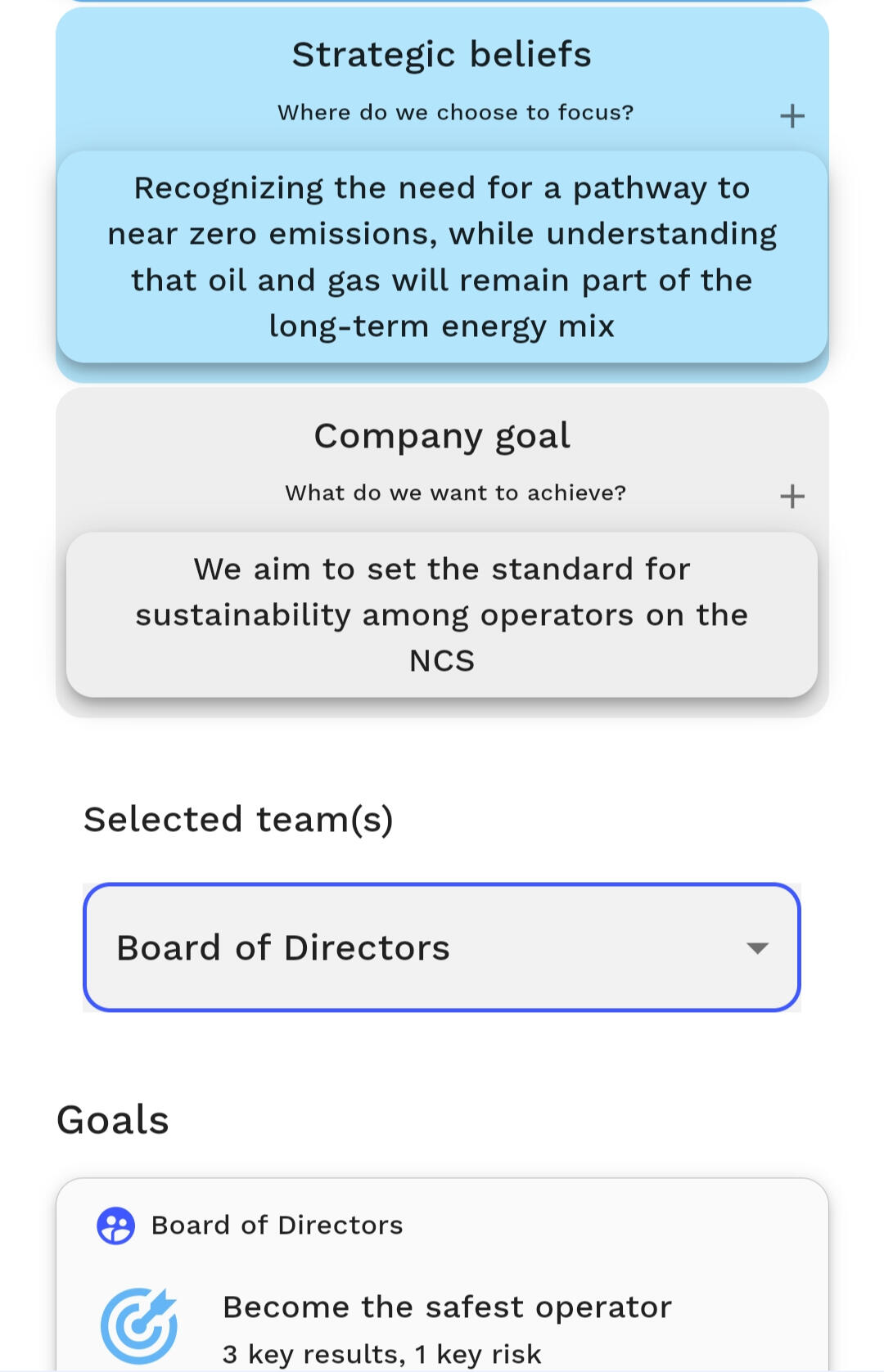Click the Strategic beliefs heading
The width and height of the screenshot is (884, 1372).
pyautogui.click(x=442, y=55)
